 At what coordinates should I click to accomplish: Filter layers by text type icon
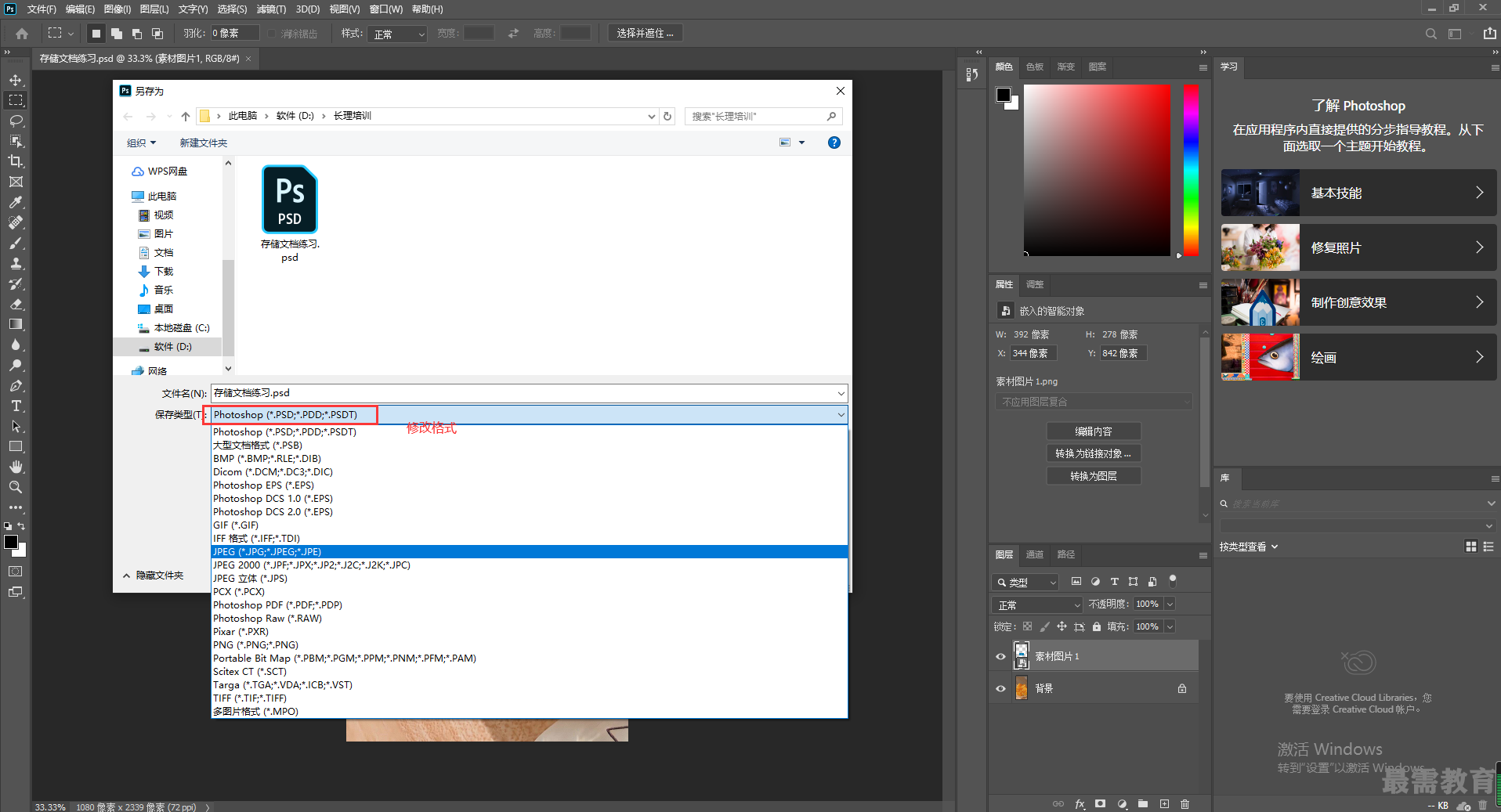(1114, 582)
